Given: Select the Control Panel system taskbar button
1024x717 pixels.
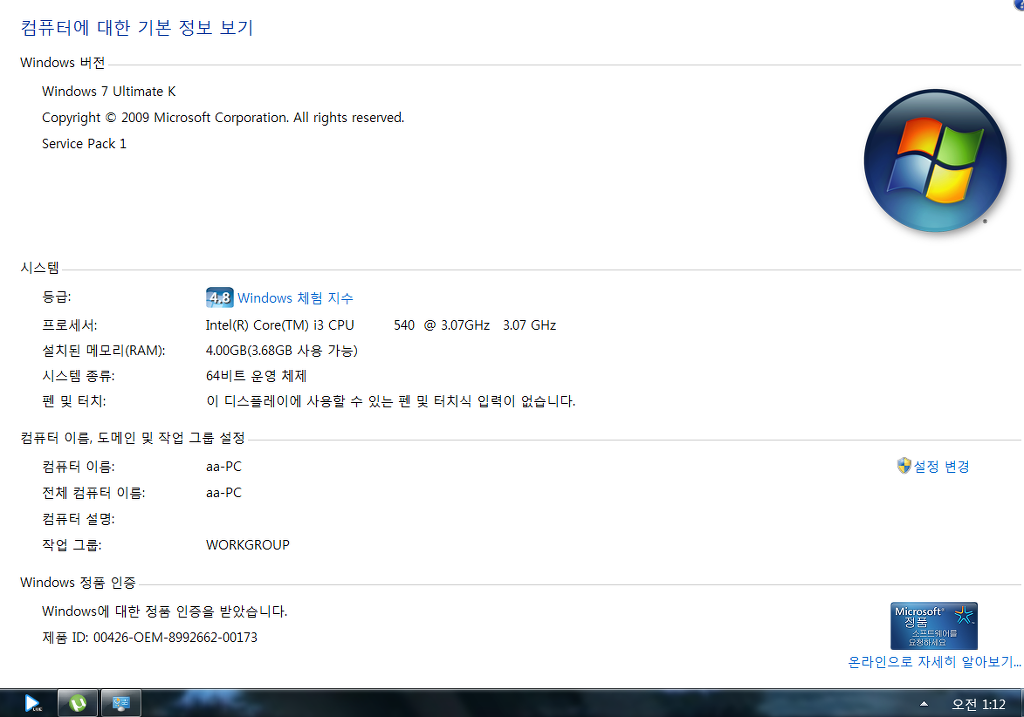Looking at the screenshot, I should click(x=121, y=703).
